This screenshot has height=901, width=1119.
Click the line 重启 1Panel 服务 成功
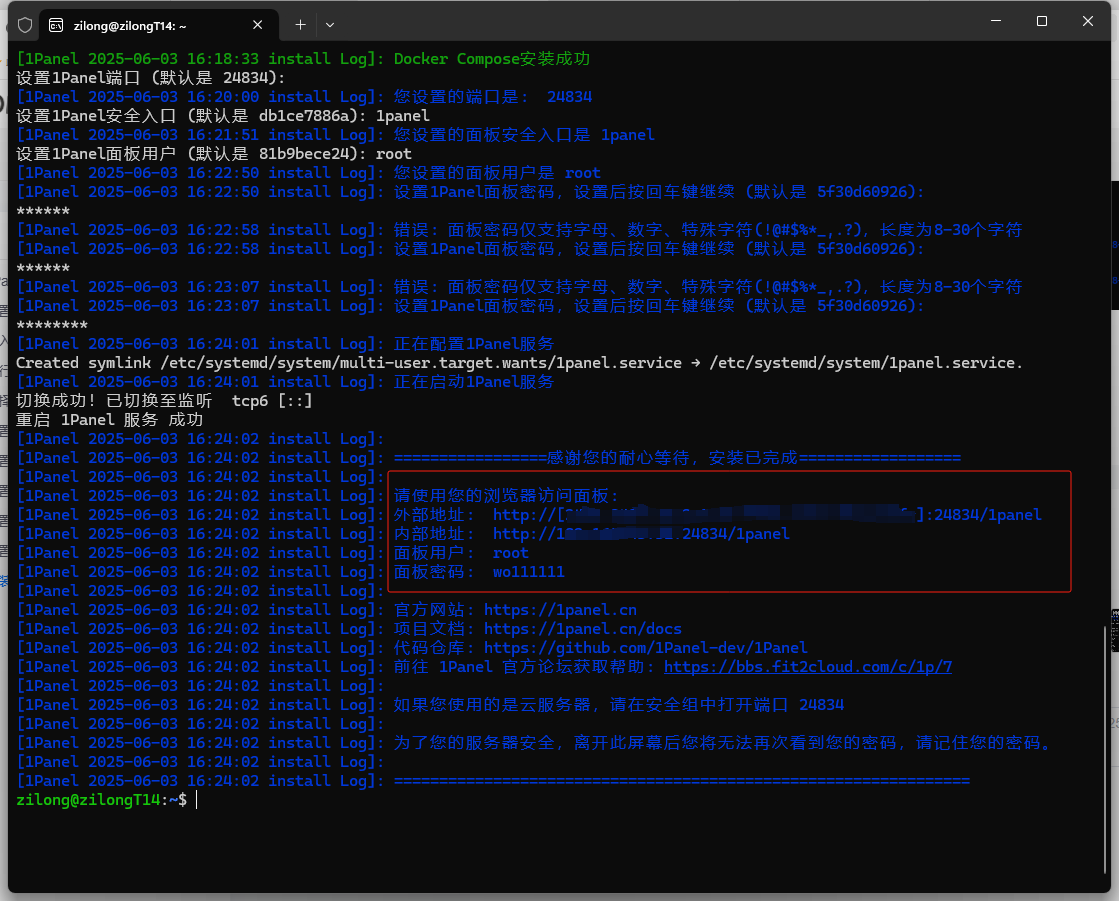109,420
